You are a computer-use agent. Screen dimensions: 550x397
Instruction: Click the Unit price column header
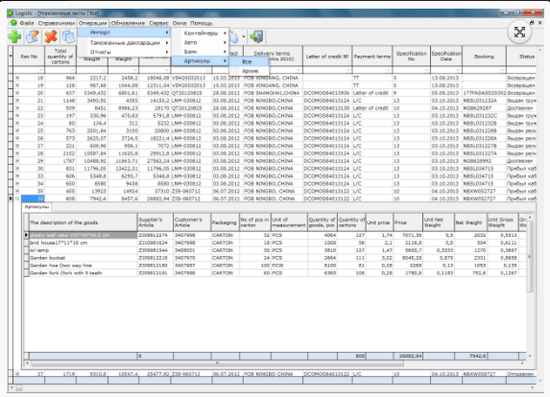tap(379, 222)
